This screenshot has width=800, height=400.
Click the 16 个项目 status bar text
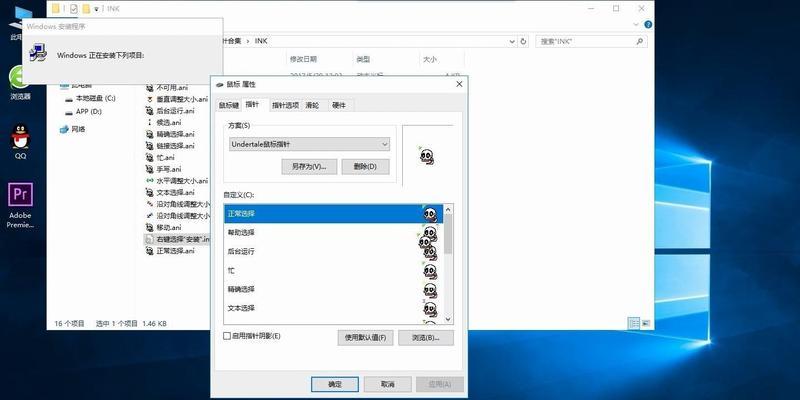tap(69, 323)
